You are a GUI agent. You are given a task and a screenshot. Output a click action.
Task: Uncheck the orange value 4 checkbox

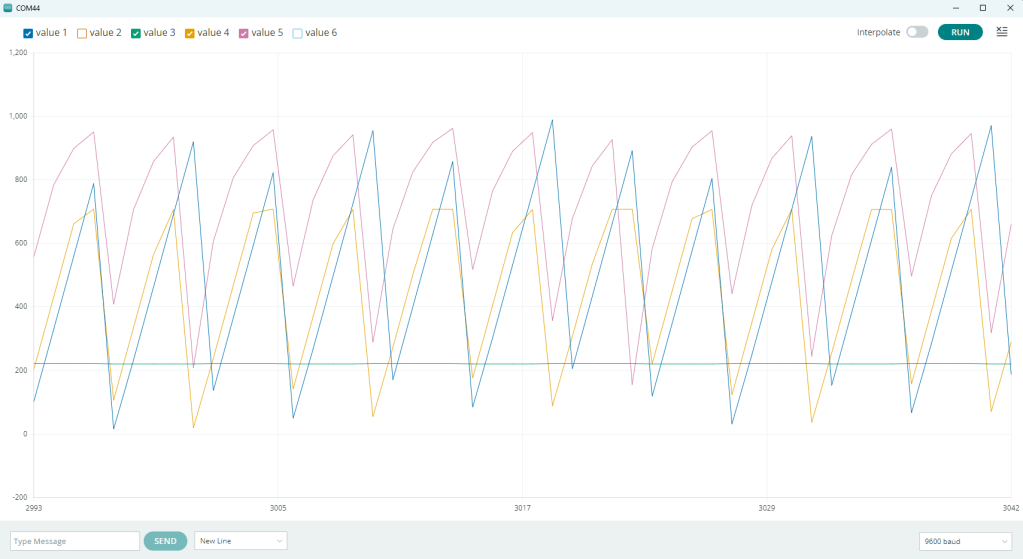190,33
